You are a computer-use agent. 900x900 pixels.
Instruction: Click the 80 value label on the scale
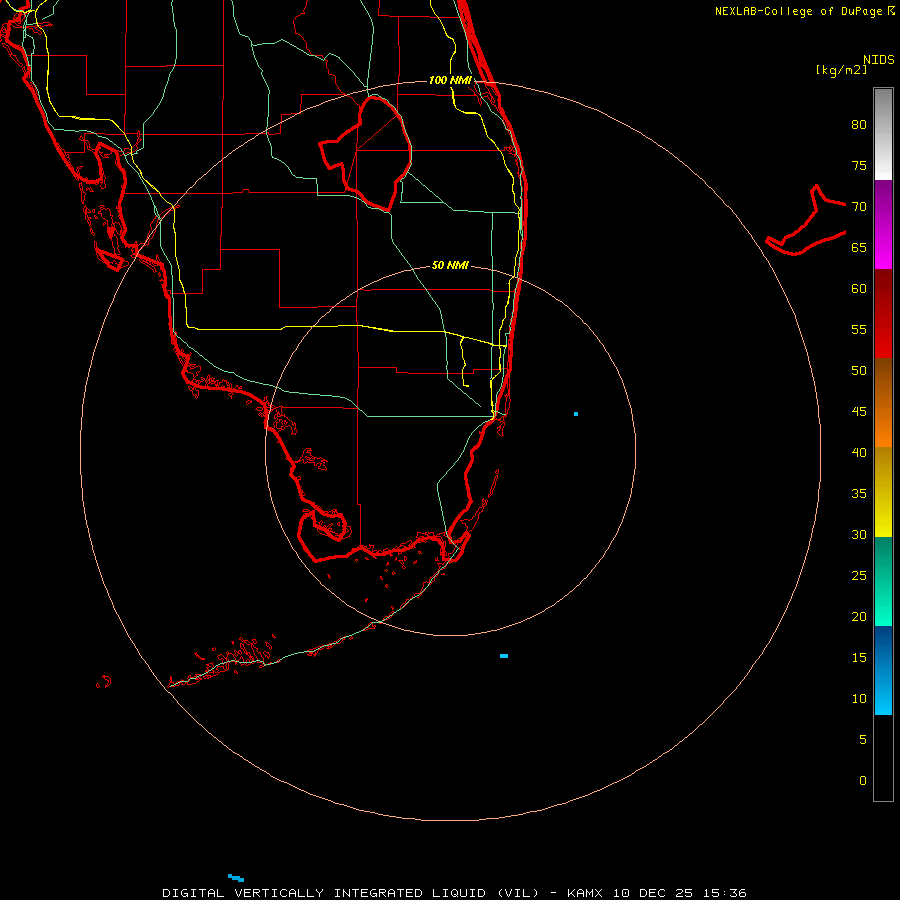tap(859, 125)
